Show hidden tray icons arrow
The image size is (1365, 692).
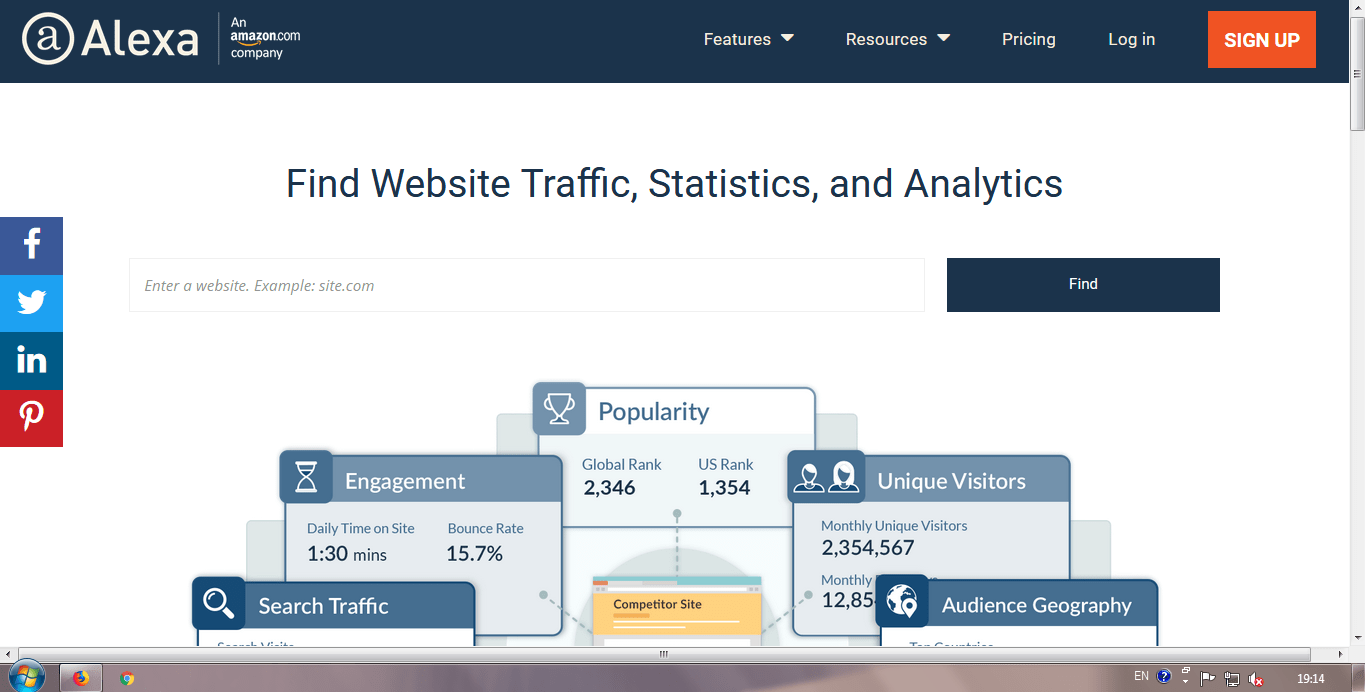[1185, 680]
